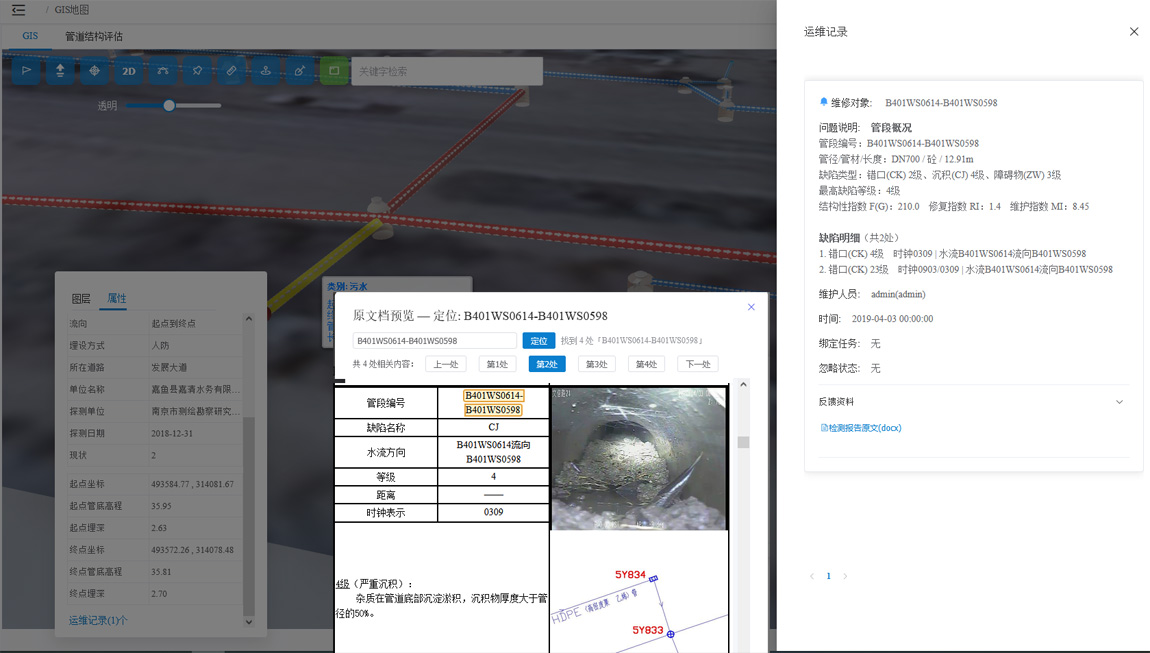Click the highlighted B401WS0614- cell text
The width and height of the screenshot is (1150, 653).
click(x=493, y=395)
